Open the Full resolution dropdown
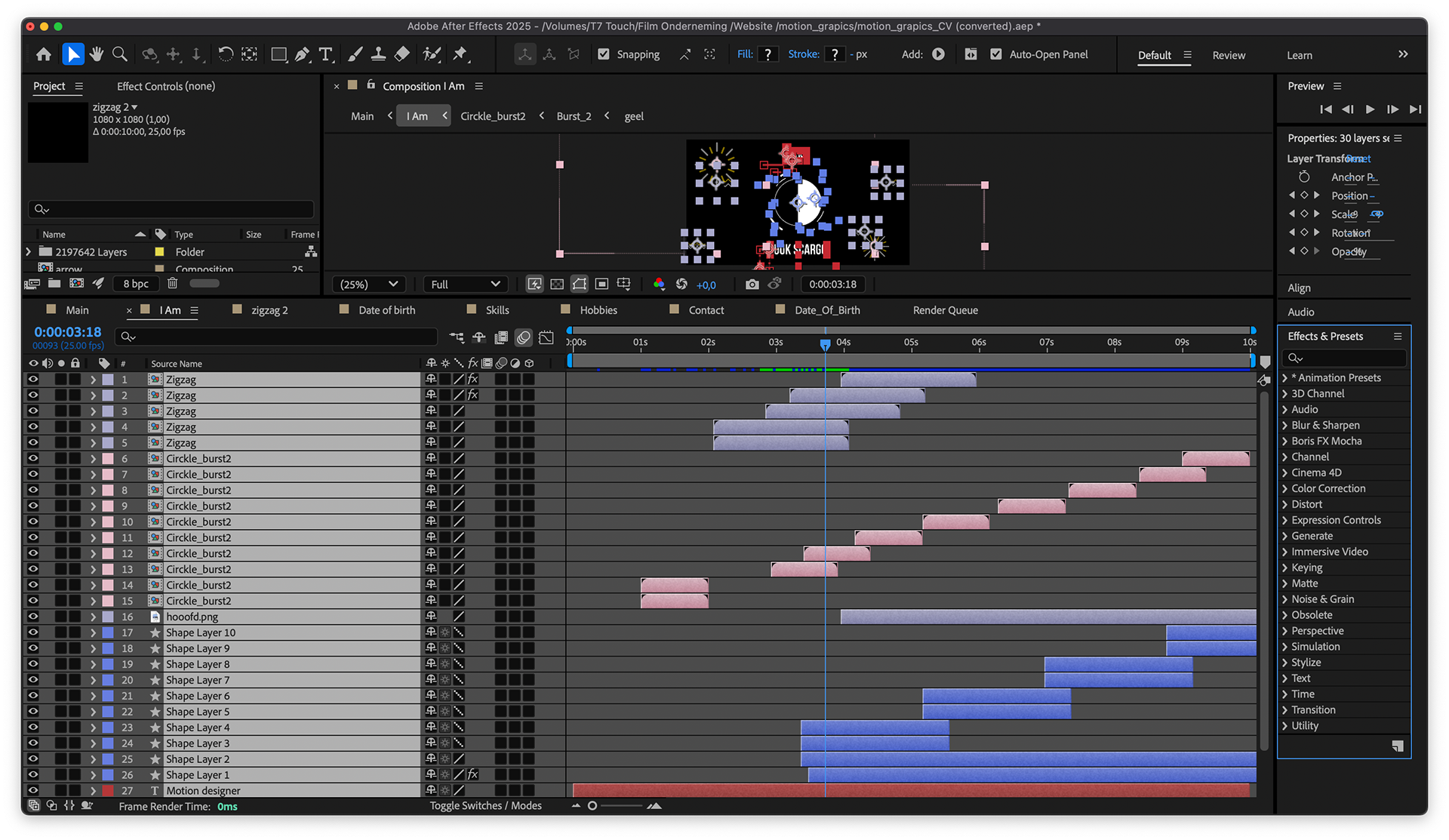 [x=465, y=285]
